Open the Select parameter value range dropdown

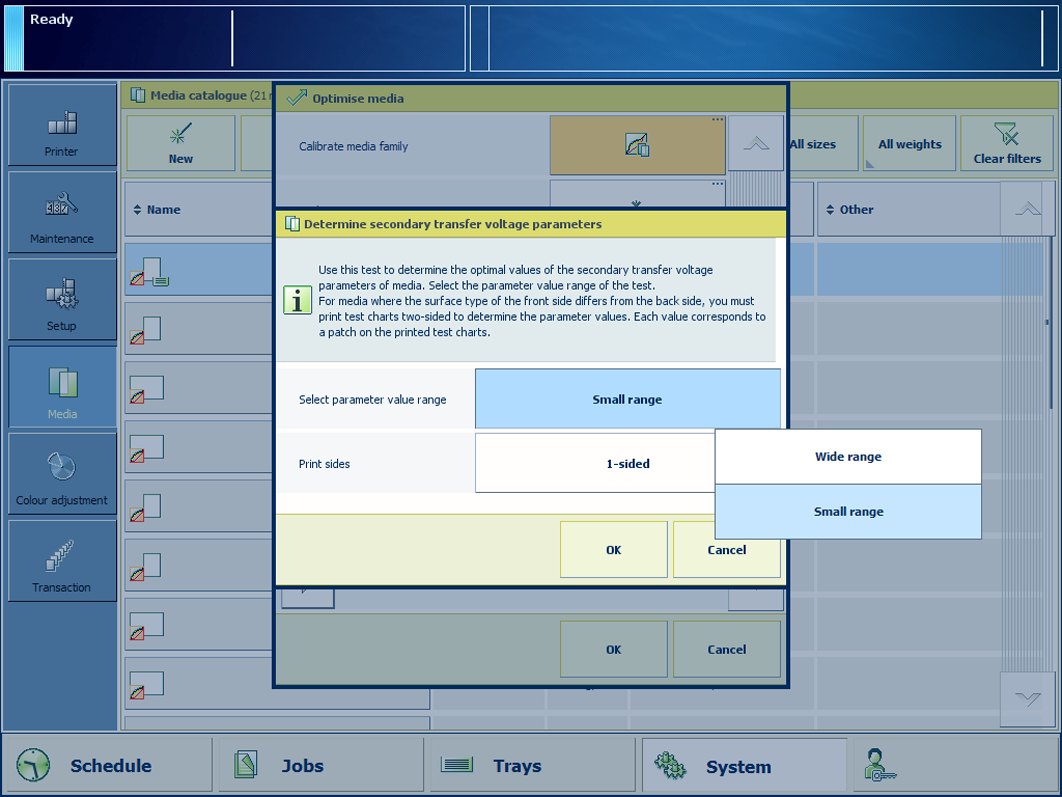click(x=627, y=400)
